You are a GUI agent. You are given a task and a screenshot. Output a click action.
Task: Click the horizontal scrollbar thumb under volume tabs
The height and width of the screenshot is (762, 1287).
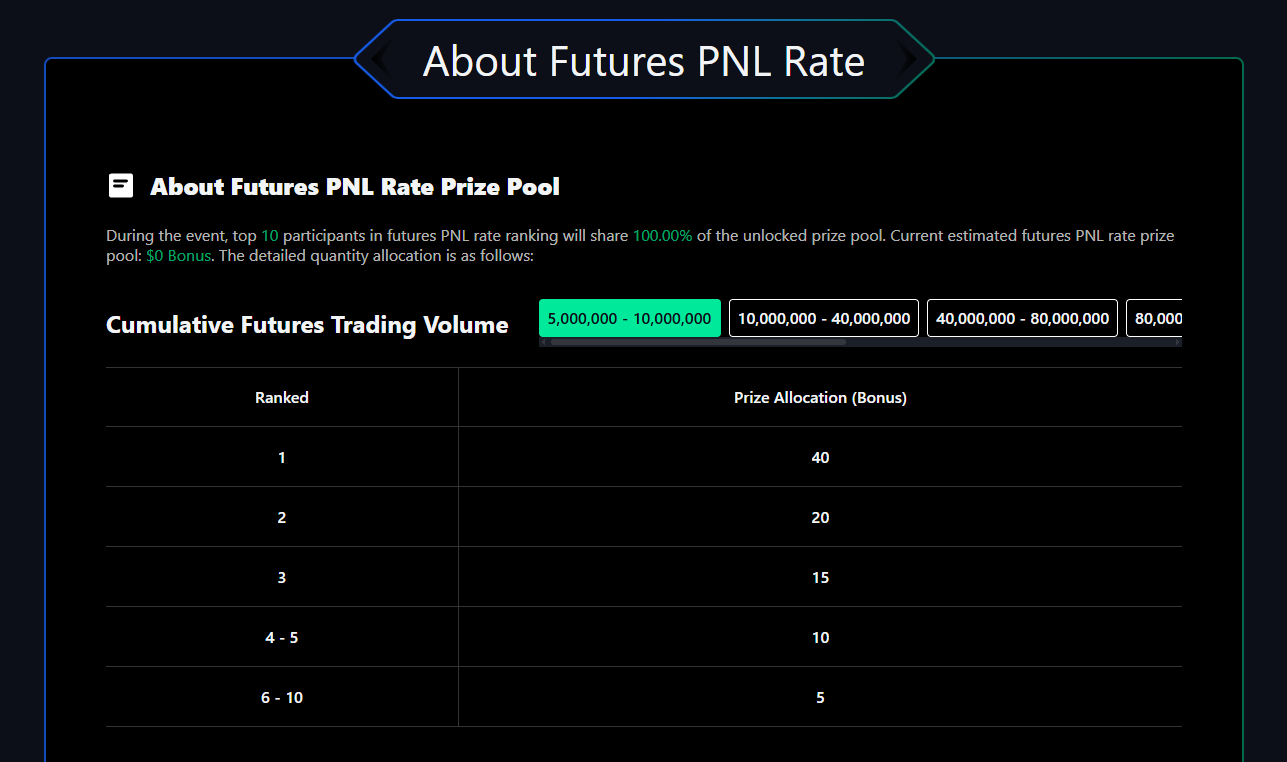[698, 342]
